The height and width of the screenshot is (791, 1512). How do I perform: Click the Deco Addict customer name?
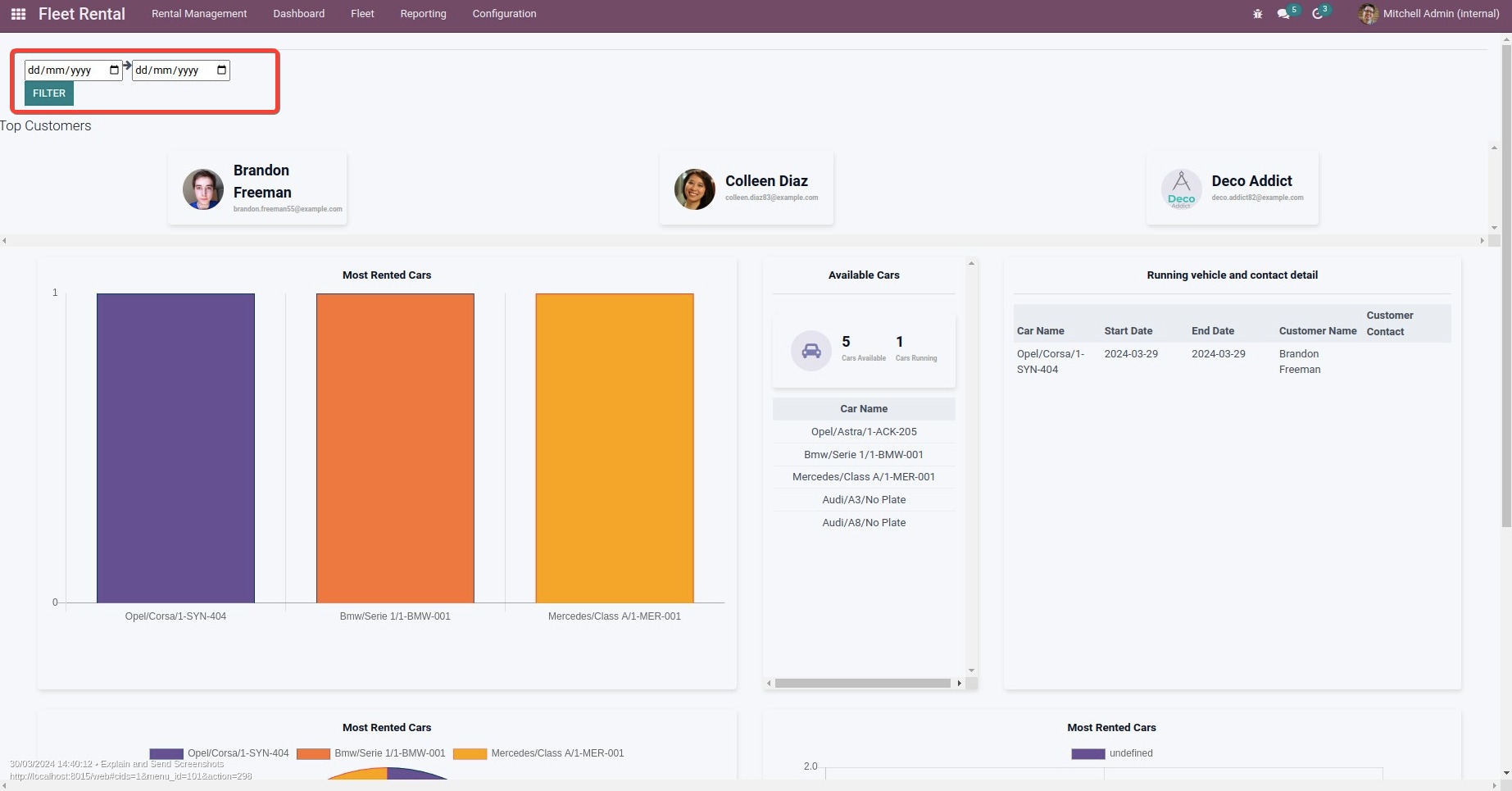click(1251, 181)
